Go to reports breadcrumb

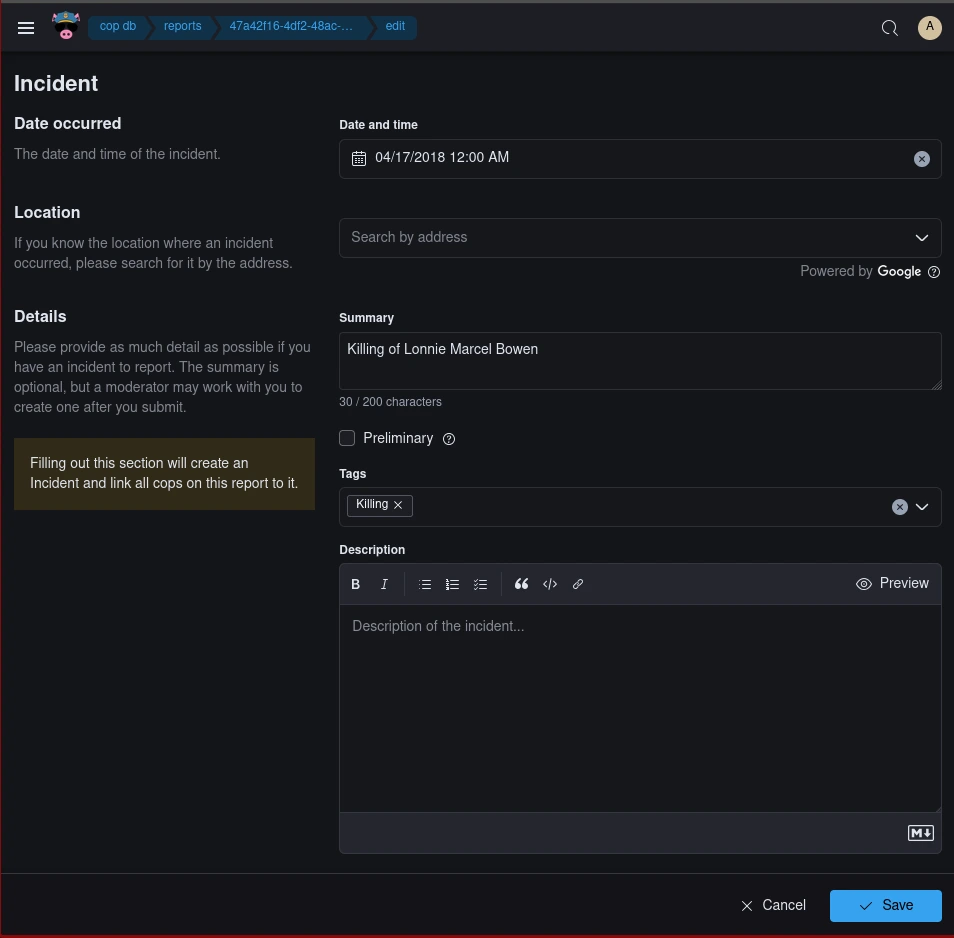pos(182,27)
